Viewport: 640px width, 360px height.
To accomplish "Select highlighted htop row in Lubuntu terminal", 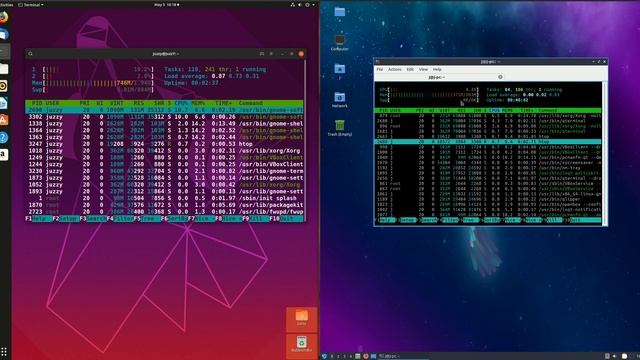I will 488,142.
